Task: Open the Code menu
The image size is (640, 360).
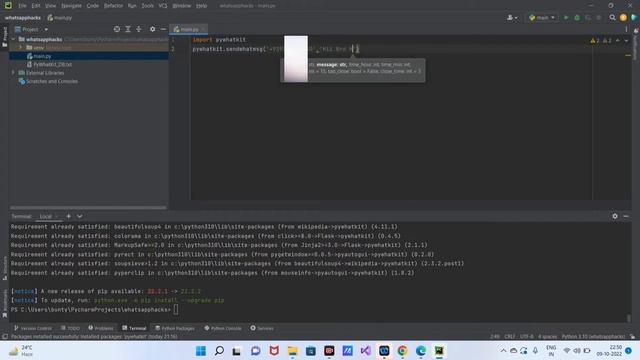Action: tap(93, 6)
